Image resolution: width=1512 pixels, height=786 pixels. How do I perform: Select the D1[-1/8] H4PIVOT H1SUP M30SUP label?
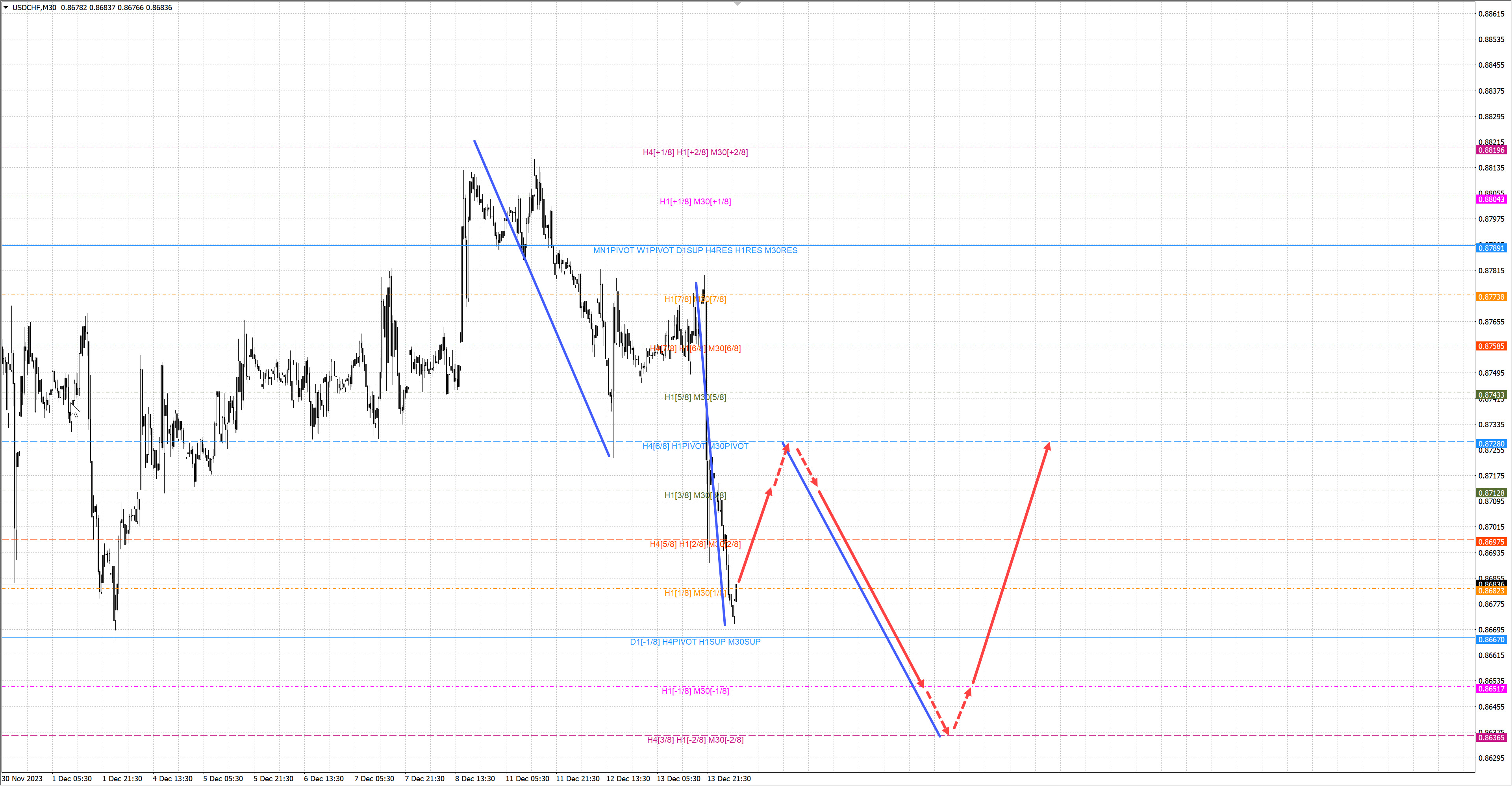(x=695, y=642)
